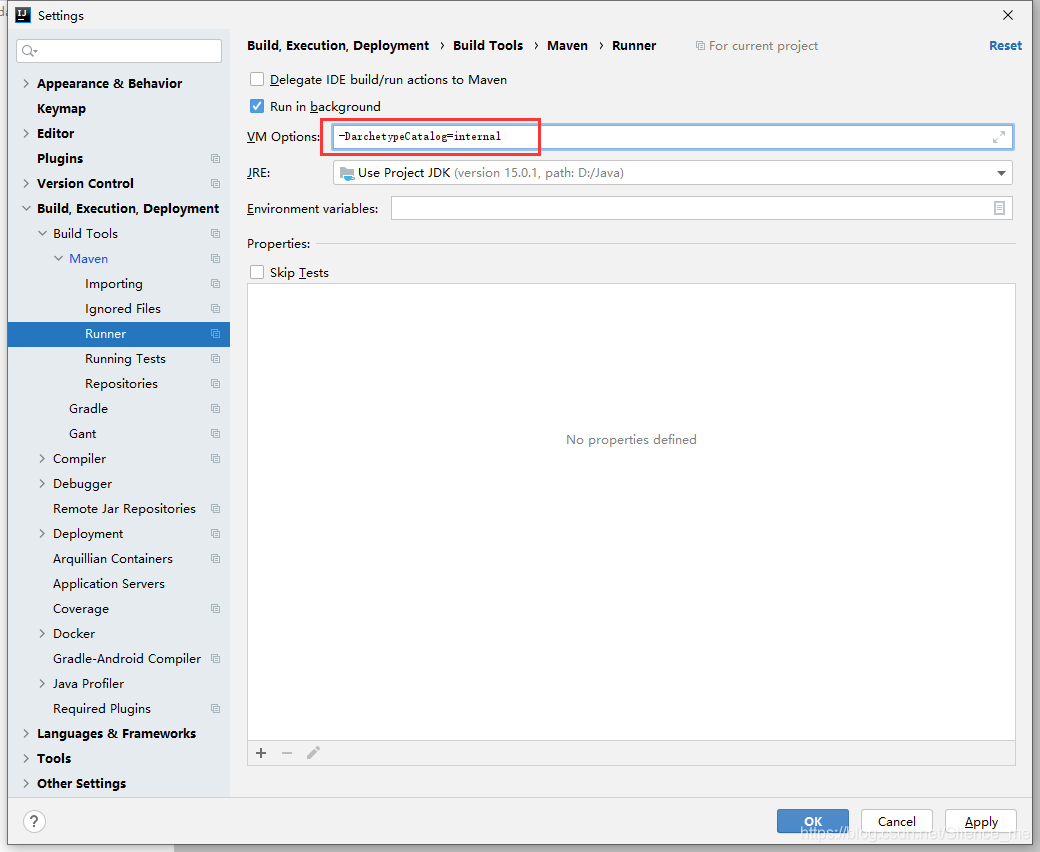Uncheck Run in background option
The height and width of the screenshot is (852, 1040).
tap(257, 106)
